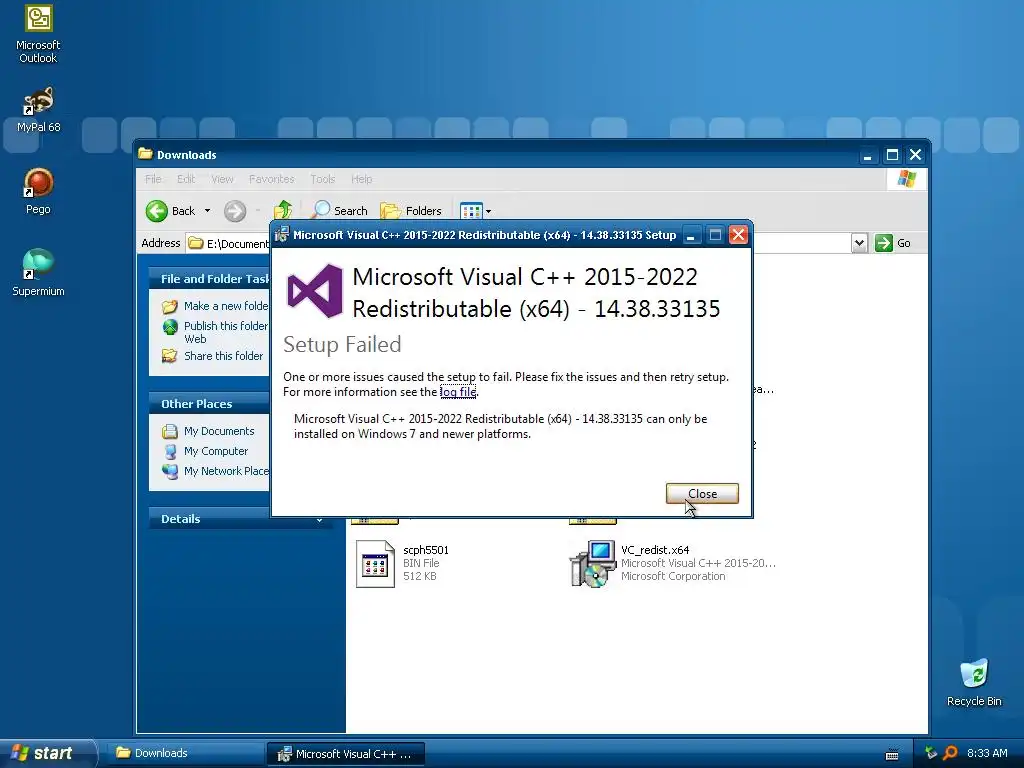Open the log file link
The image size is (1024, 768).
coord(458,392)
